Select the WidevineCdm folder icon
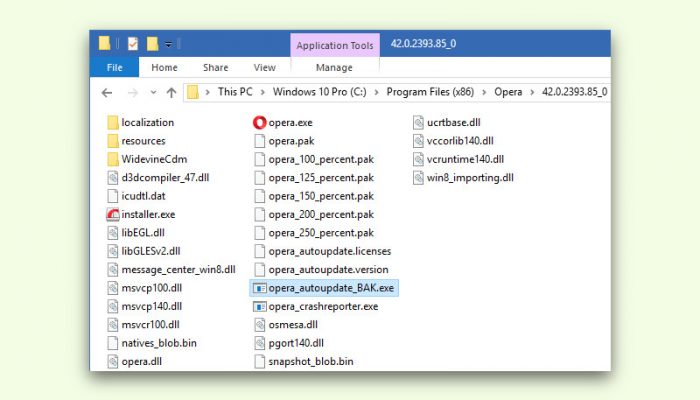The width and height of the screenshot is (700, 400). click(113, 159)
